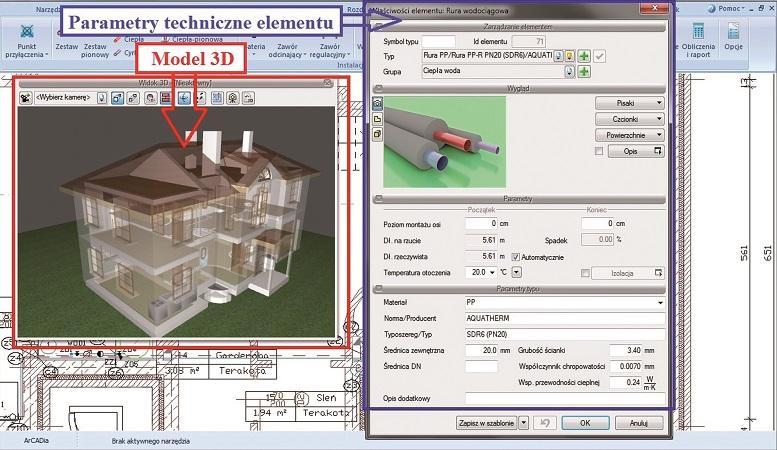Click the link-shaped icon in 3D view toolbar
The width and height of the screenshot is (777, 450).
(x=133, y=98)
